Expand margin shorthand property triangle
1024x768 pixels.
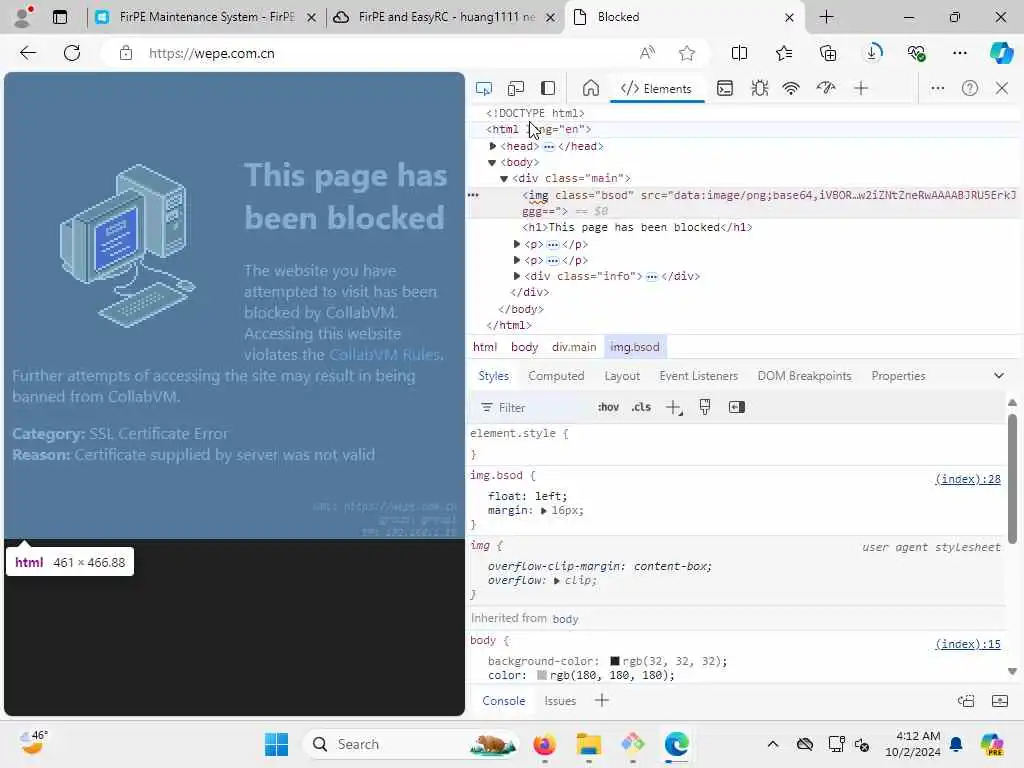543,511
